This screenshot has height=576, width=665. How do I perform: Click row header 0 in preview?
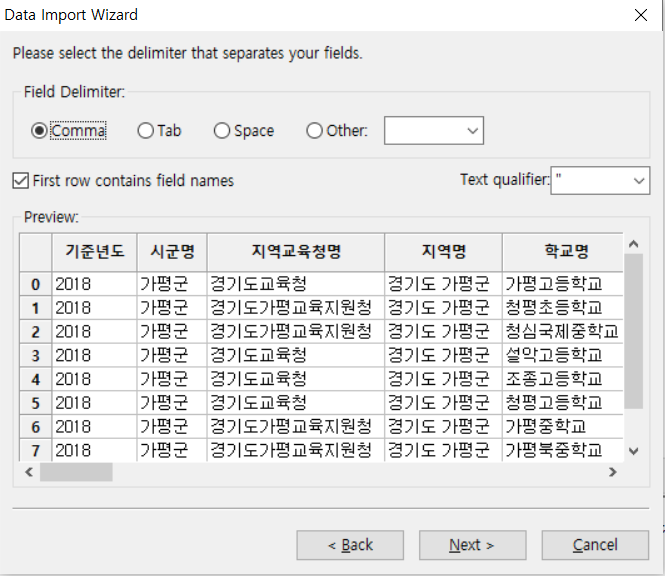[x=36, y=284]
